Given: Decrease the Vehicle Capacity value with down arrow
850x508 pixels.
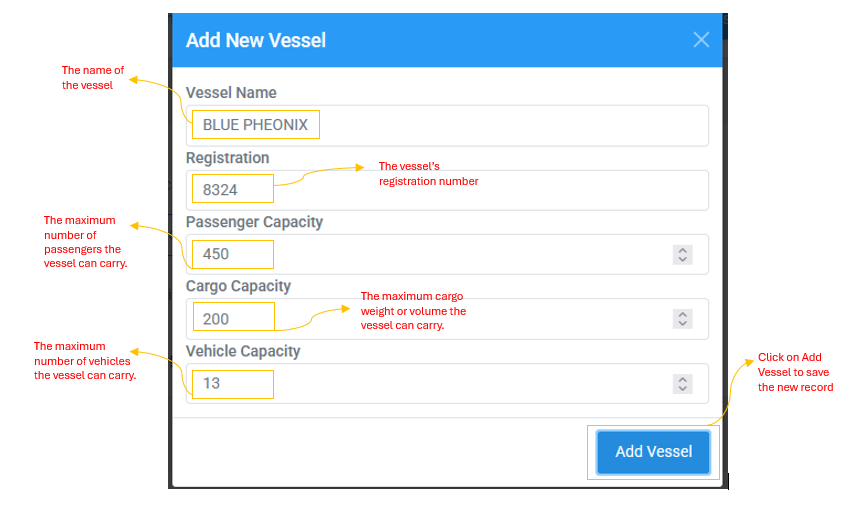Looking at the screenshot, I should tap(683, 389).
